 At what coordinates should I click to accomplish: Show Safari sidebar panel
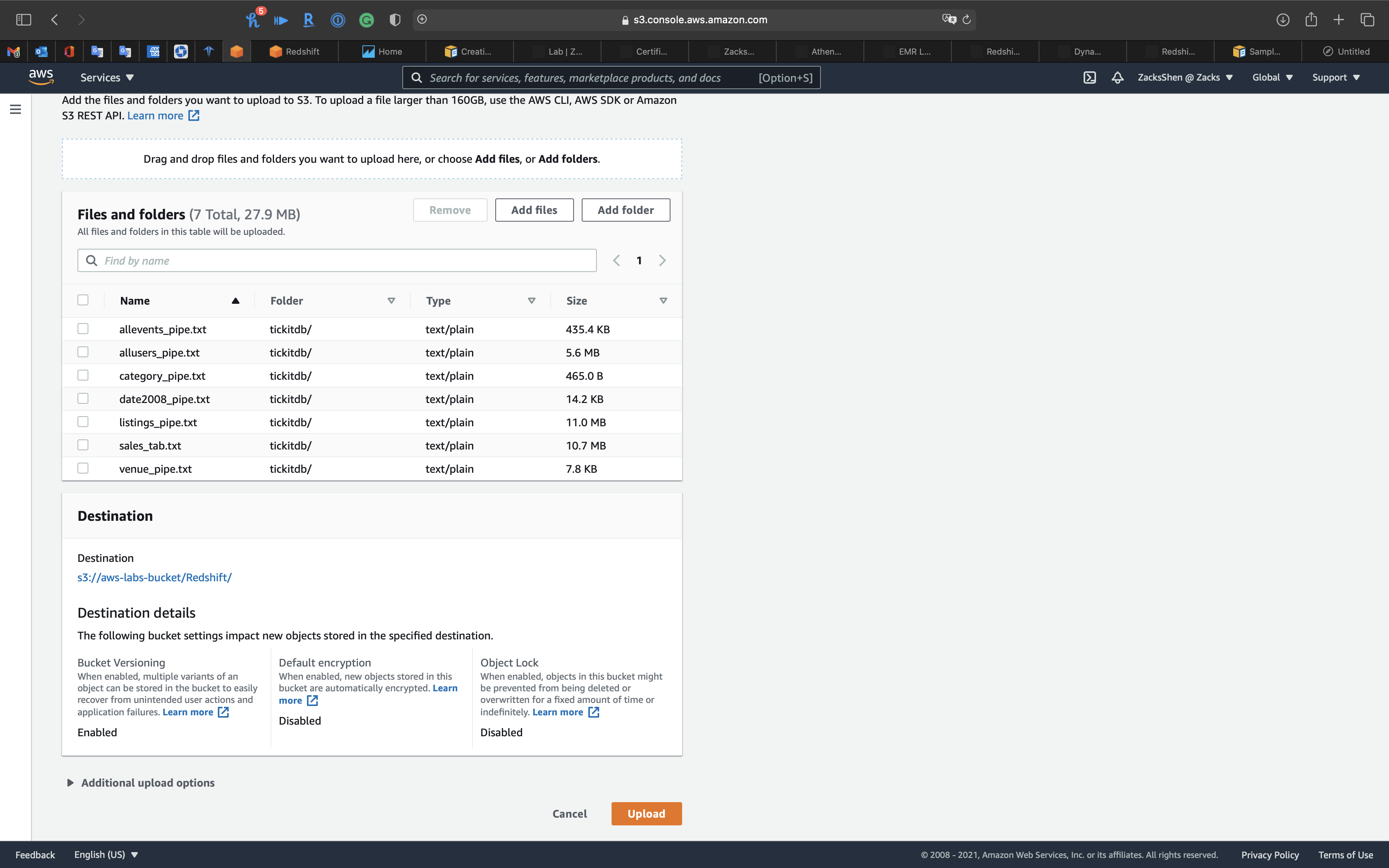[x=24, y=19]
